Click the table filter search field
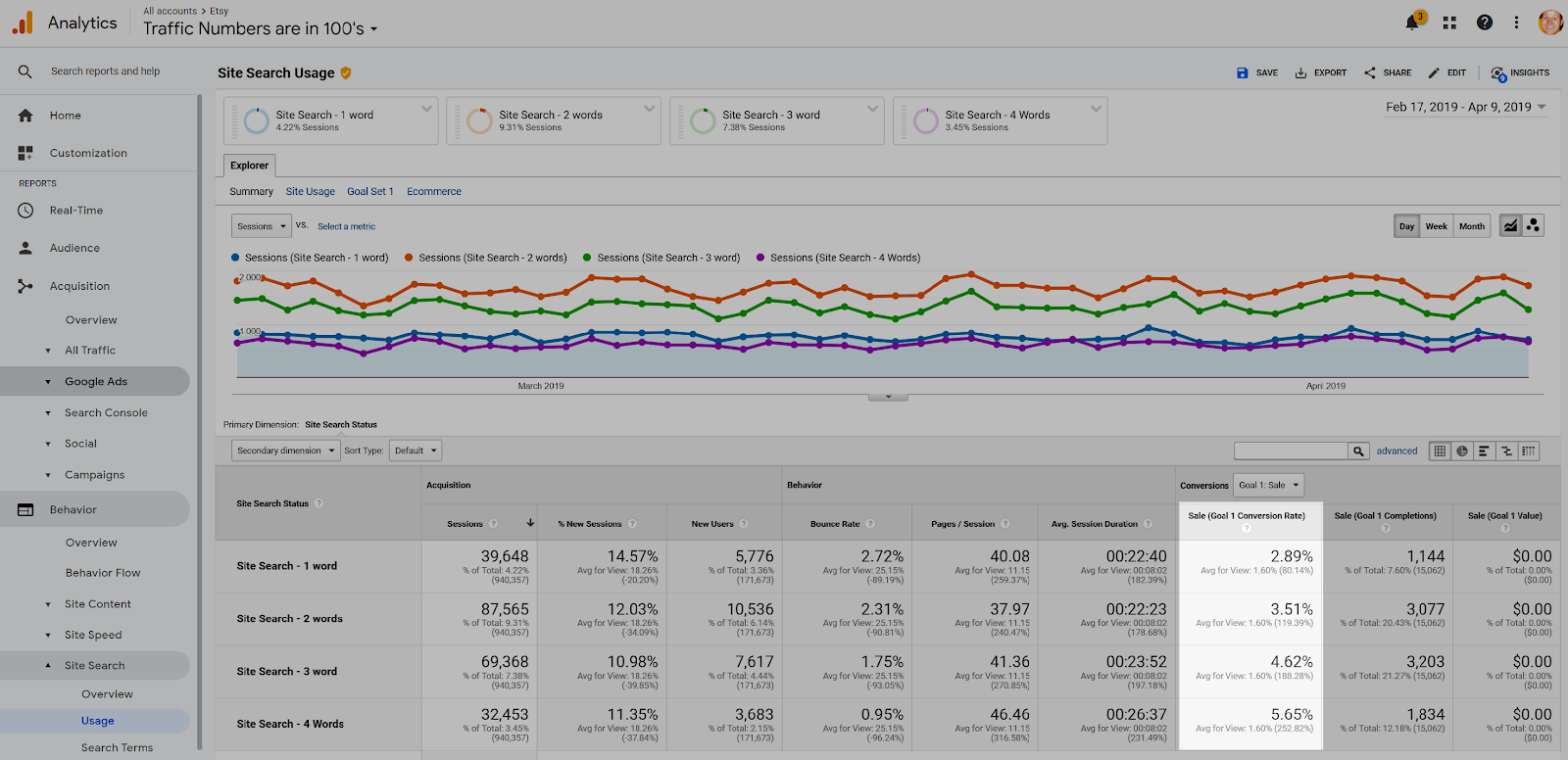This screenshot has width=1568, height=760. (1290, 451)
